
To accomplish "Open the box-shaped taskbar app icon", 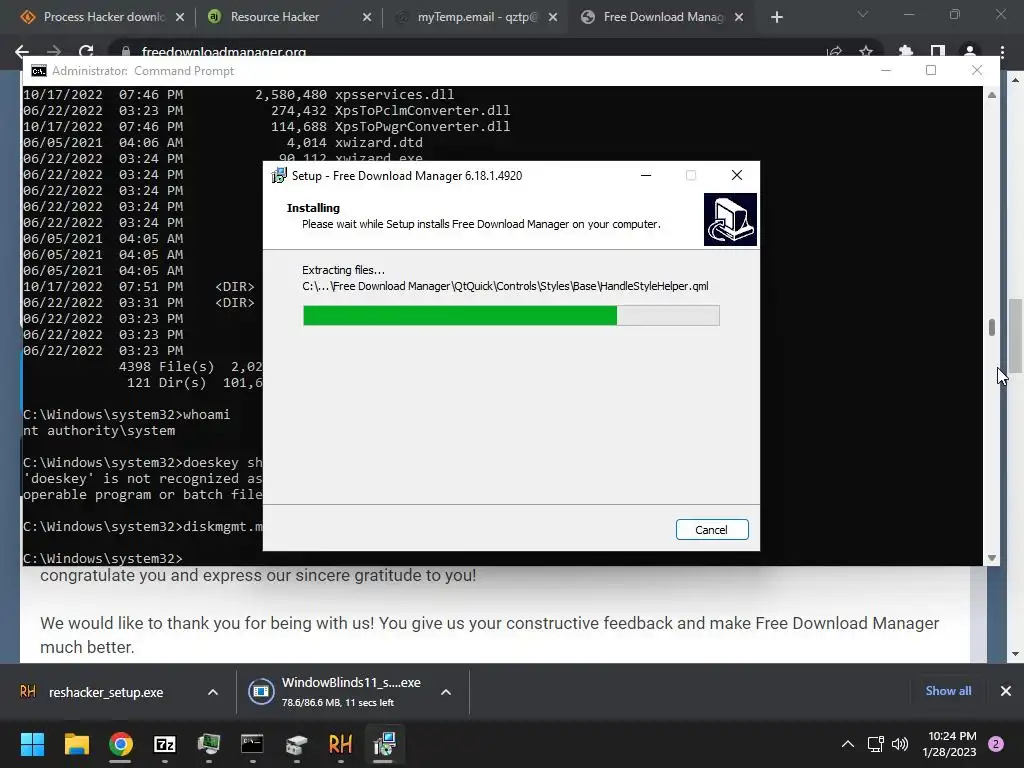I will point(296,744).
